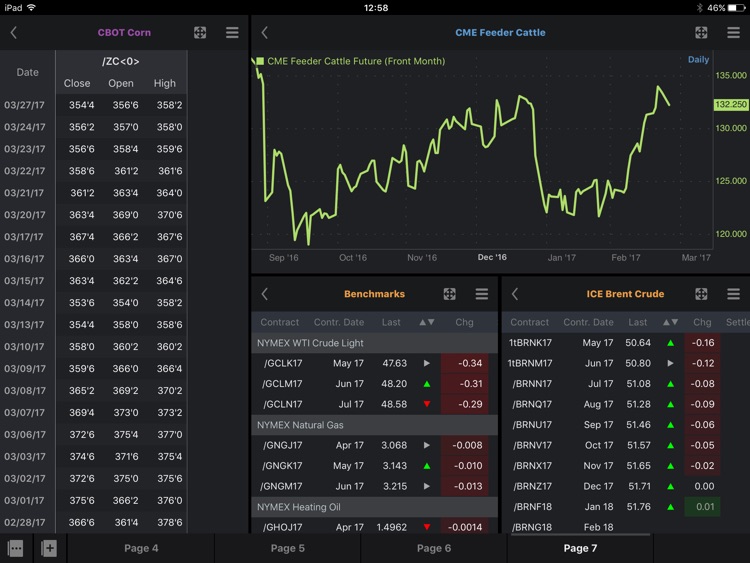The width and height of the screenshot is (750, 563).
Task: Click the sideways arrow for 1tBRNM17
Action: [671, 363]
